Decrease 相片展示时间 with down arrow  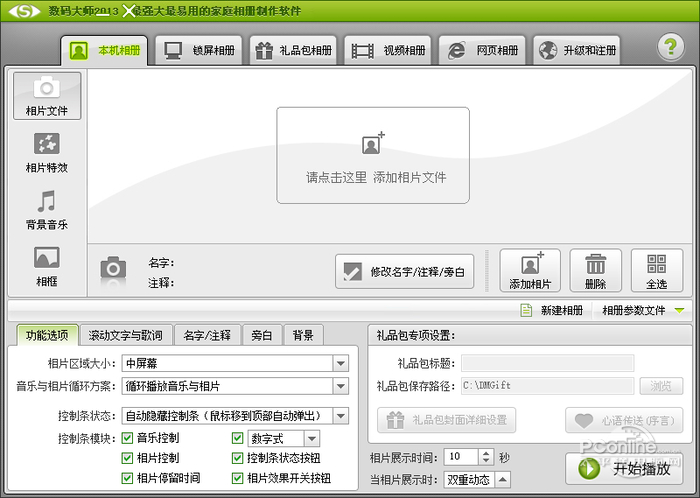(x=486, y=461)
